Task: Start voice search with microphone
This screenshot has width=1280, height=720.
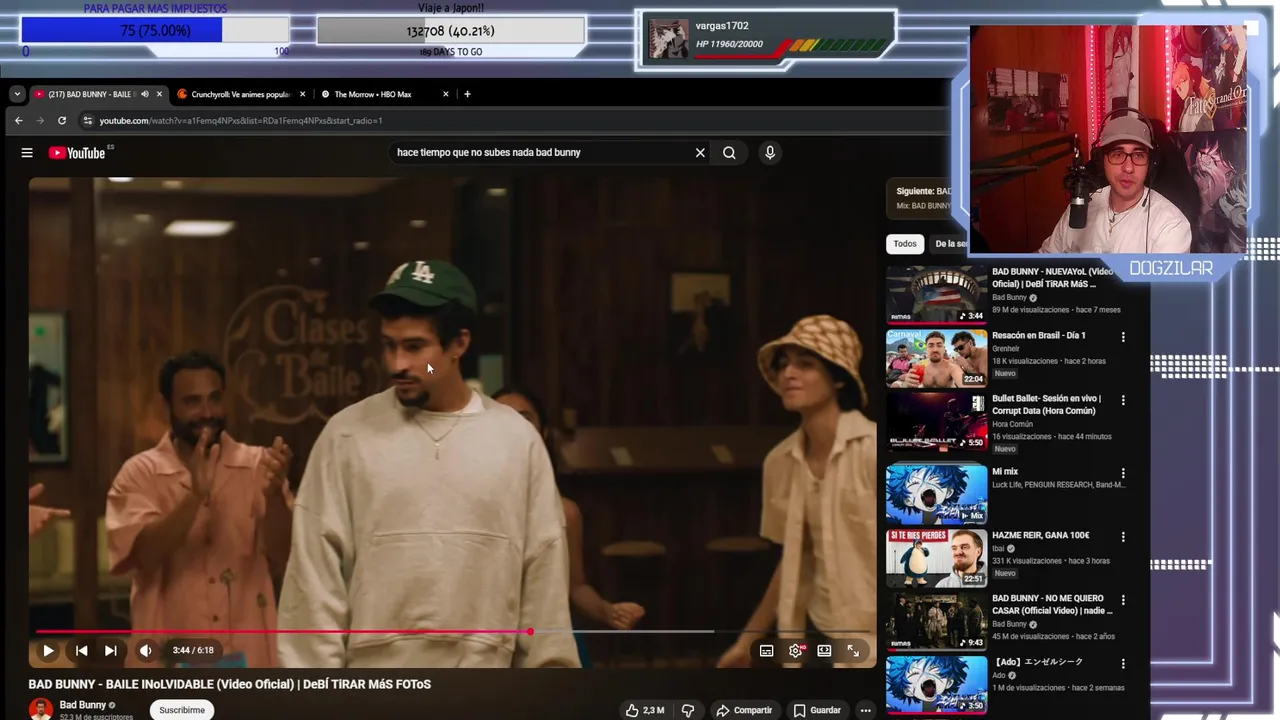Action: 769,153
